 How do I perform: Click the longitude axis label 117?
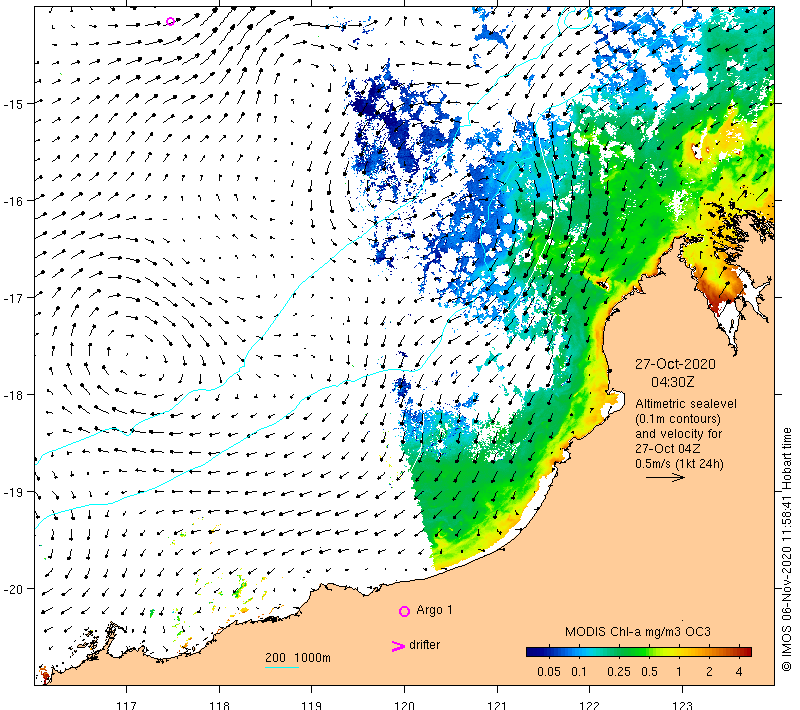(127, 705)
